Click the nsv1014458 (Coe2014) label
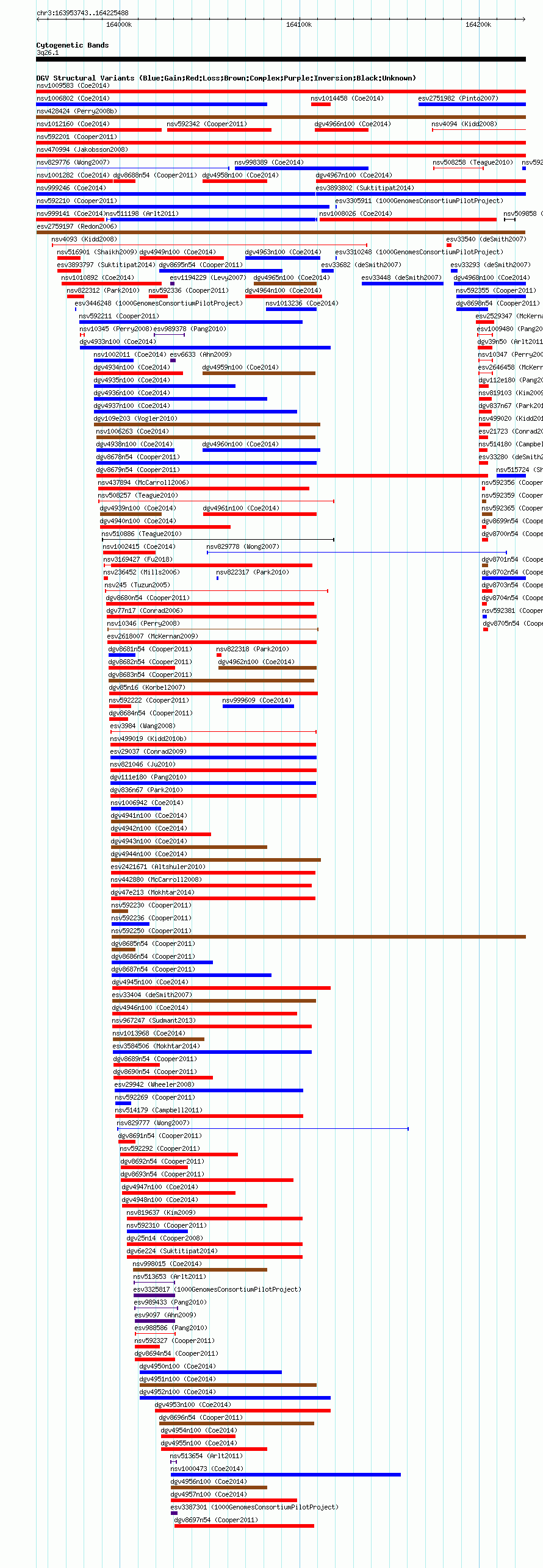The width and height of the screenshot is (543, 1568). (347, 98)
